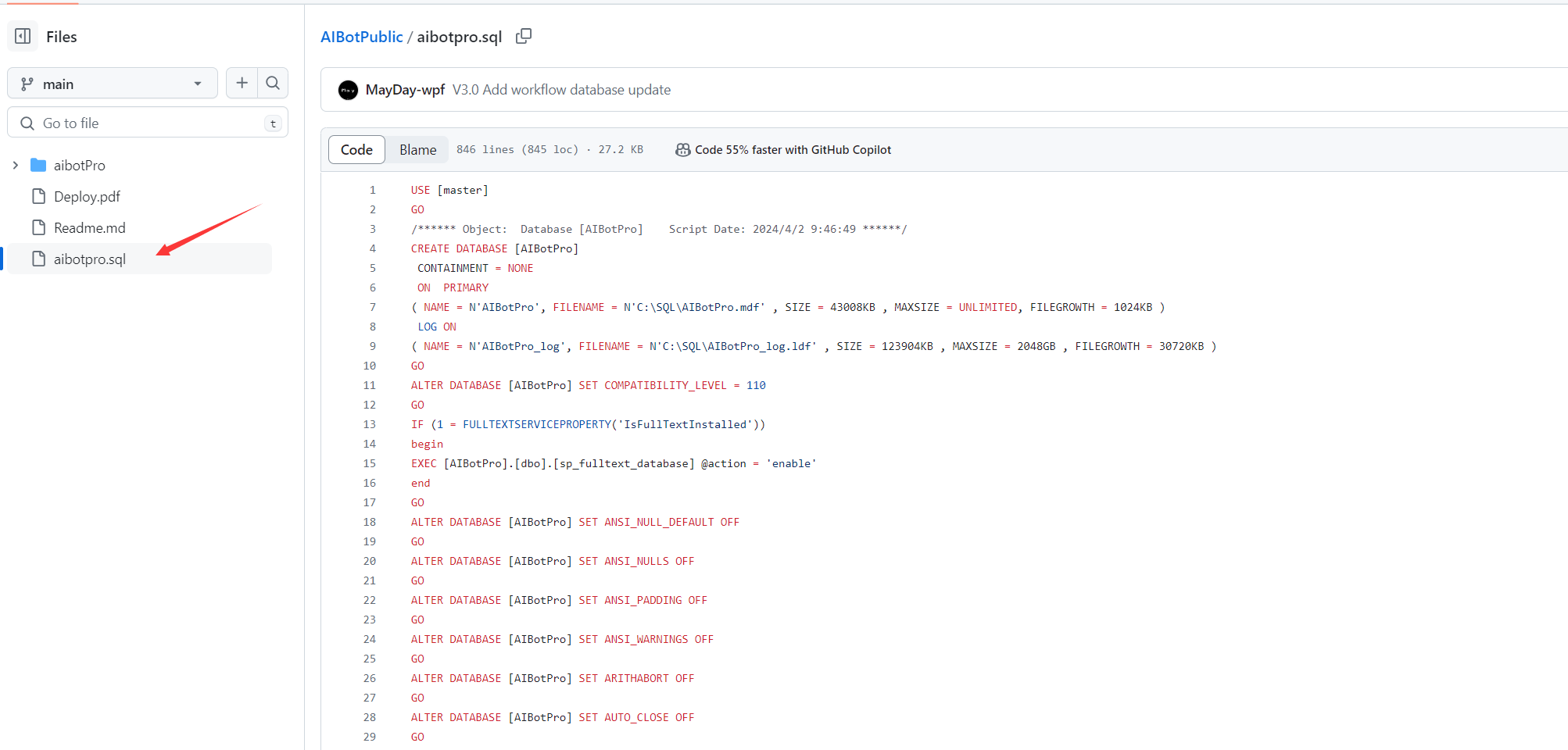
Task: Switch to the Code tab
Action: (x=356, y=149)
